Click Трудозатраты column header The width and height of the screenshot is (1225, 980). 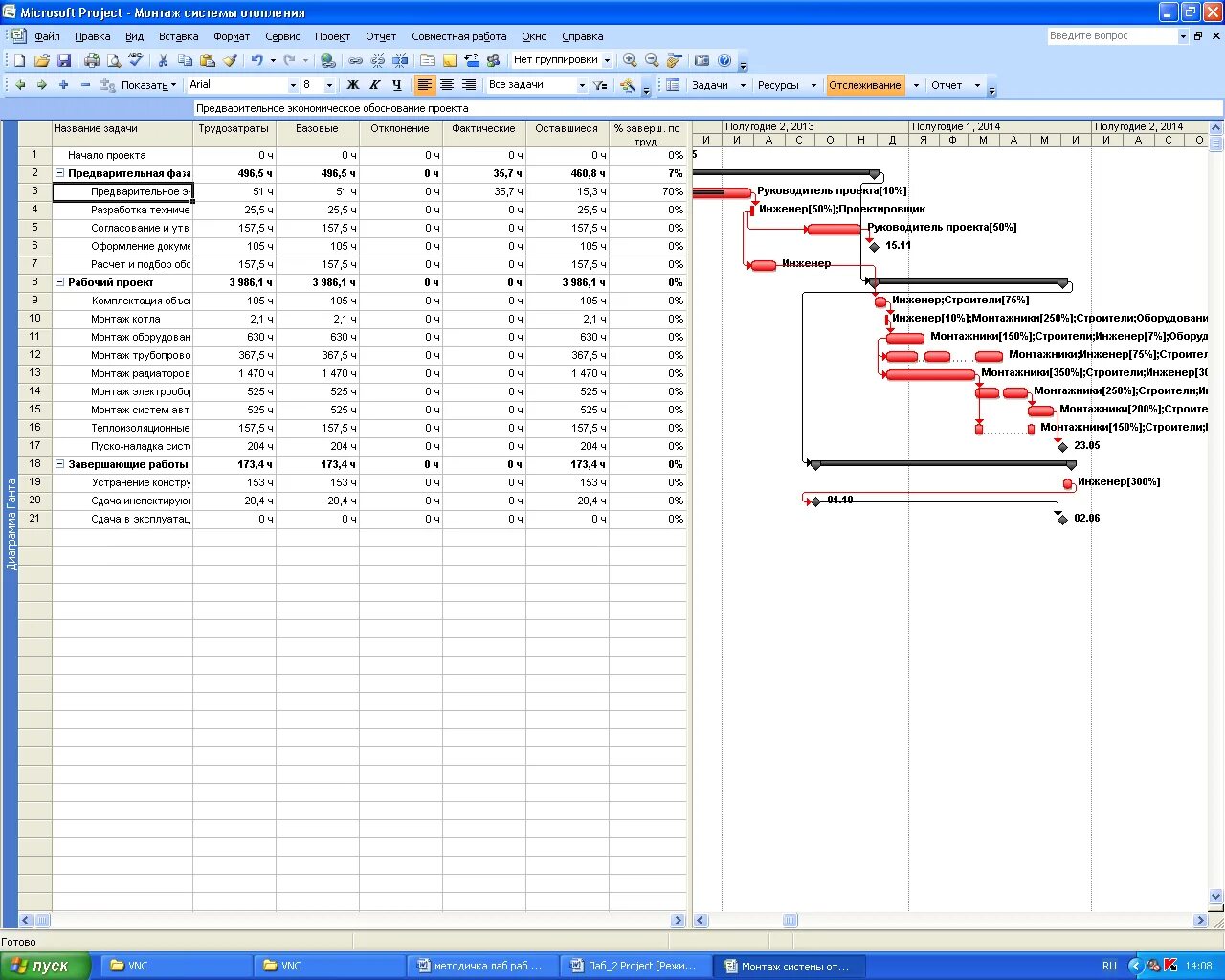[x=234, y=134]
